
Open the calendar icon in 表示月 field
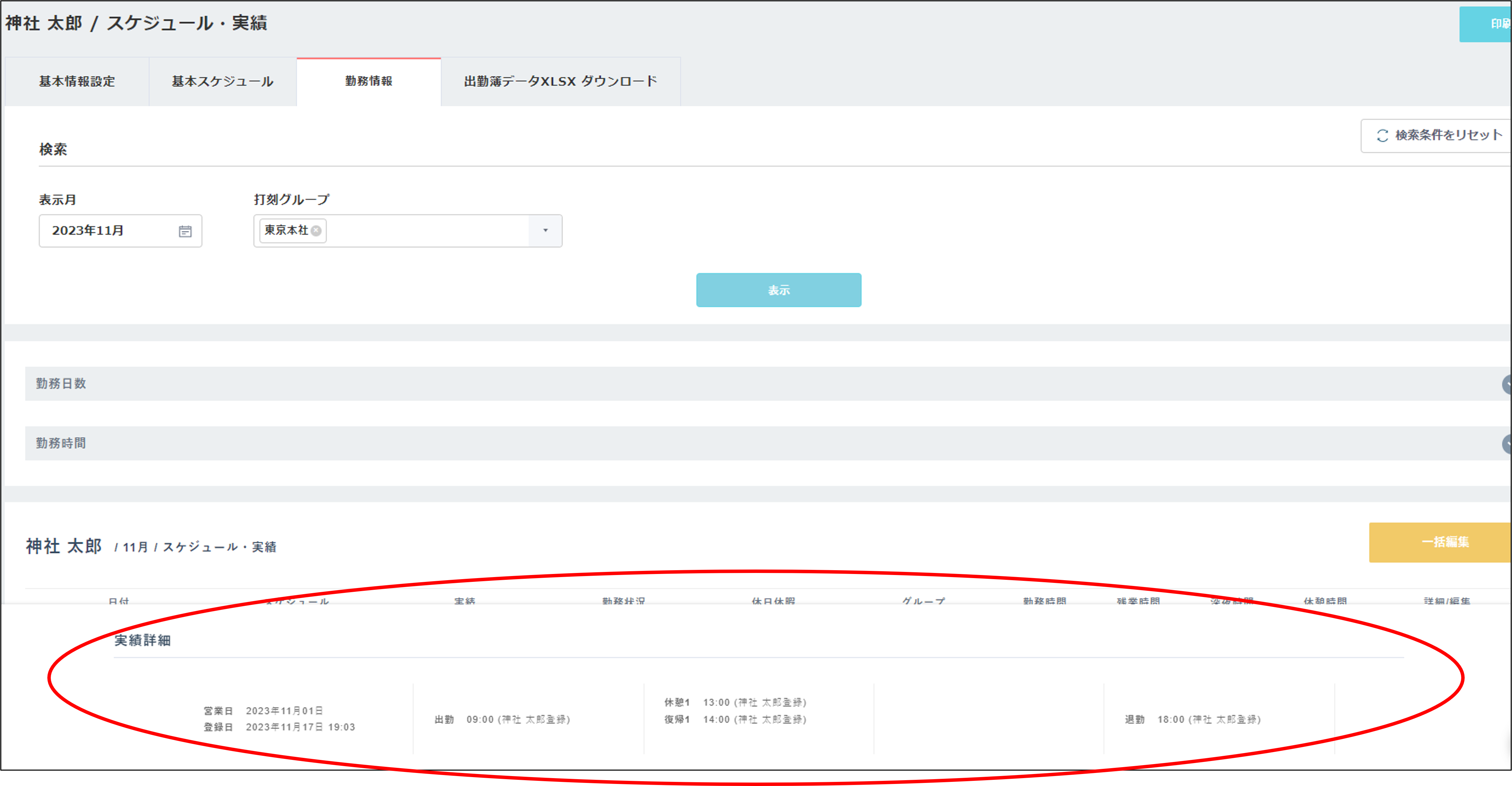click(185, 231)
